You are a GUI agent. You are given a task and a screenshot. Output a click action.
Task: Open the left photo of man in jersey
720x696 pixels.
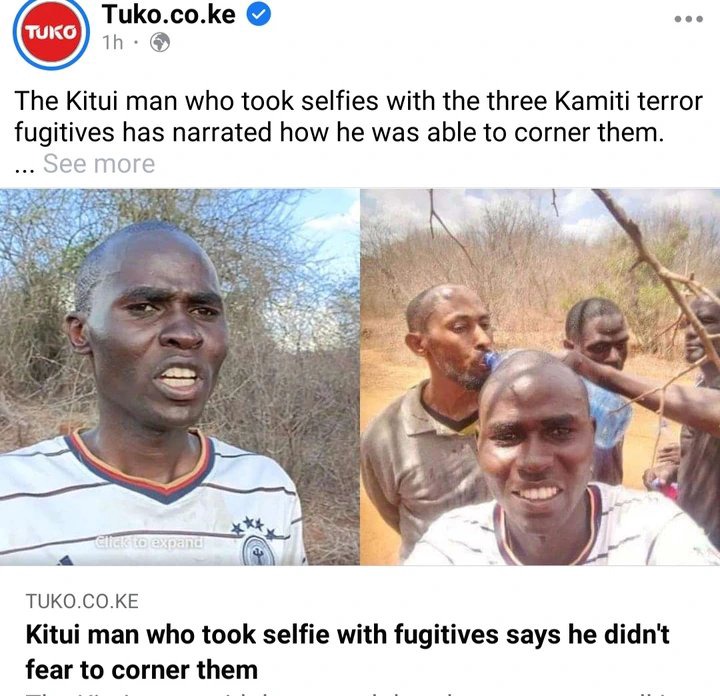pyautogui.click(x=179, y=377)
